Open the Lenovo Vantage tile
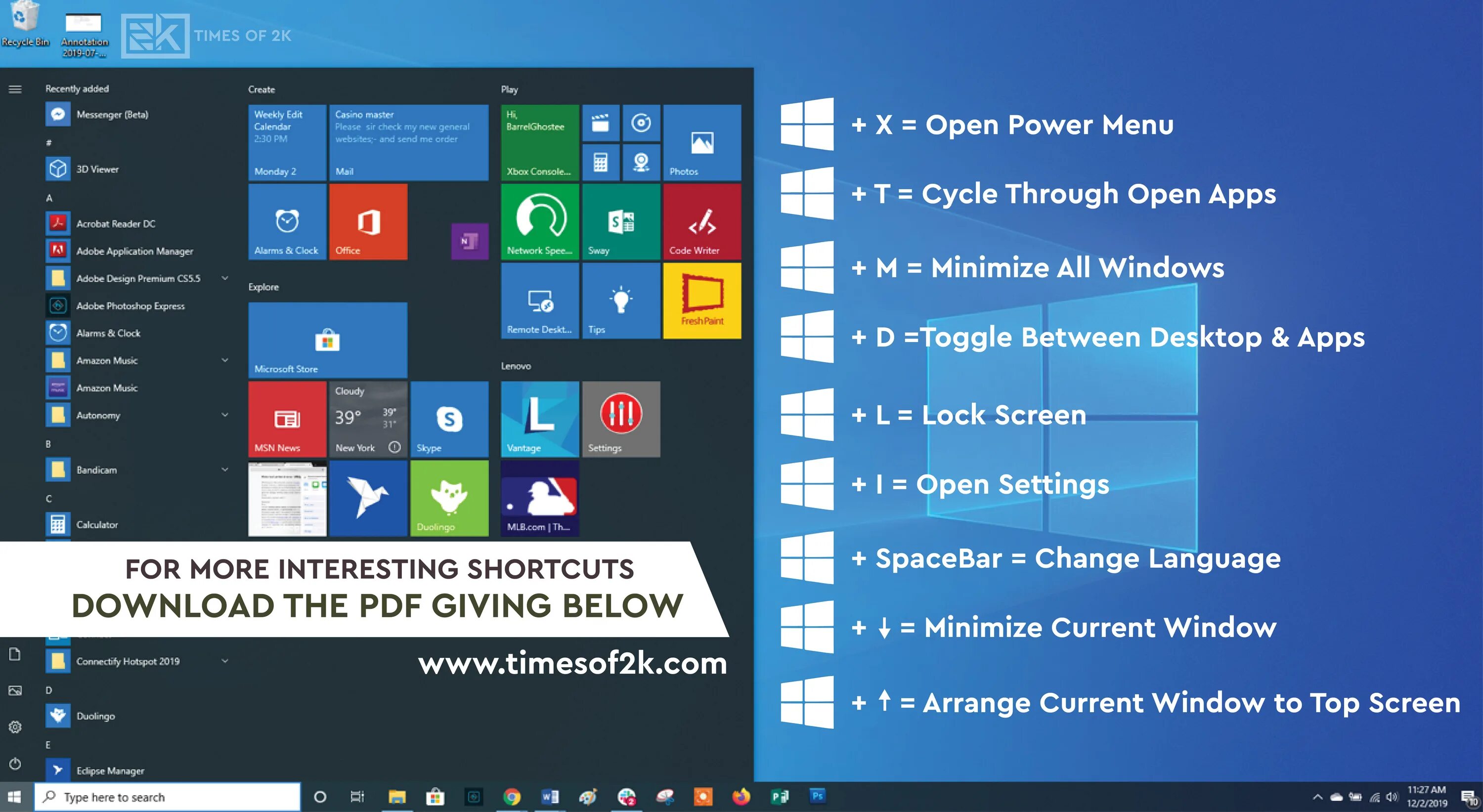Screen dimensions: 1483x812 pos(540,419)
